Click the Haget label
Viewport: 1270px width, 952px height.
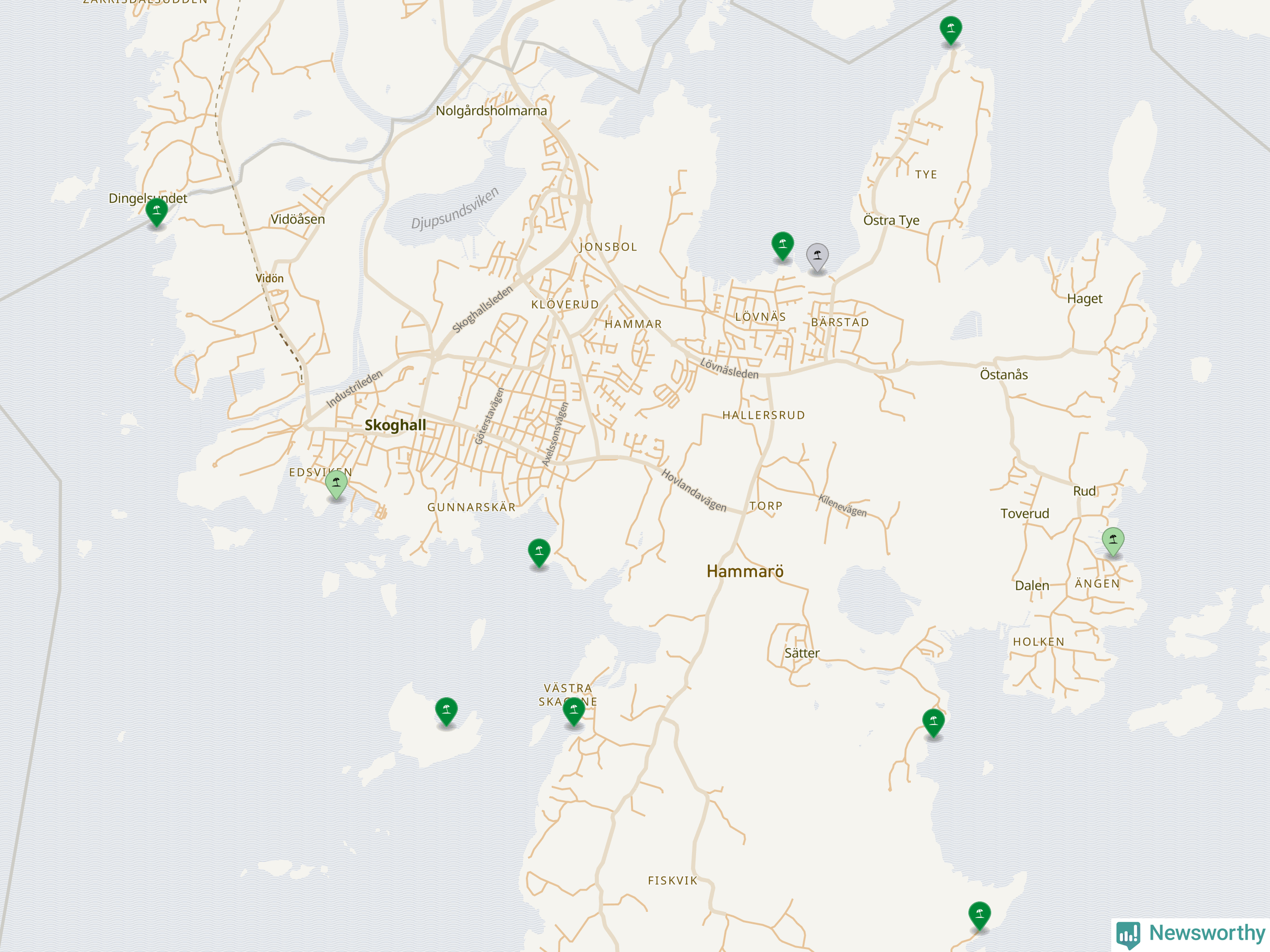pos(1084,298)
